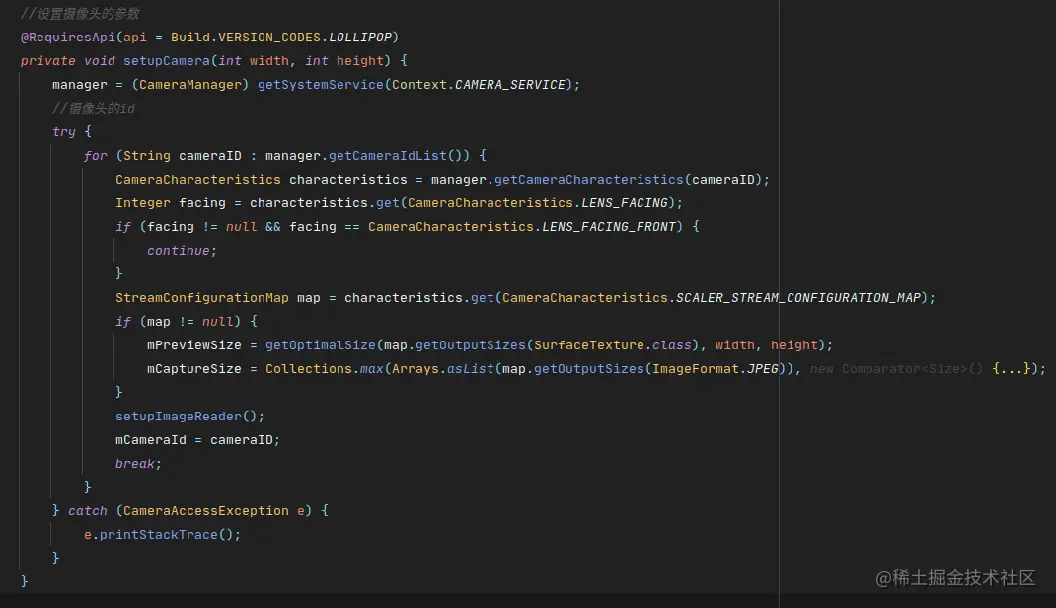Click the printStackTrace call
This screenshot has width=1056, height=608.
point(159,535)
